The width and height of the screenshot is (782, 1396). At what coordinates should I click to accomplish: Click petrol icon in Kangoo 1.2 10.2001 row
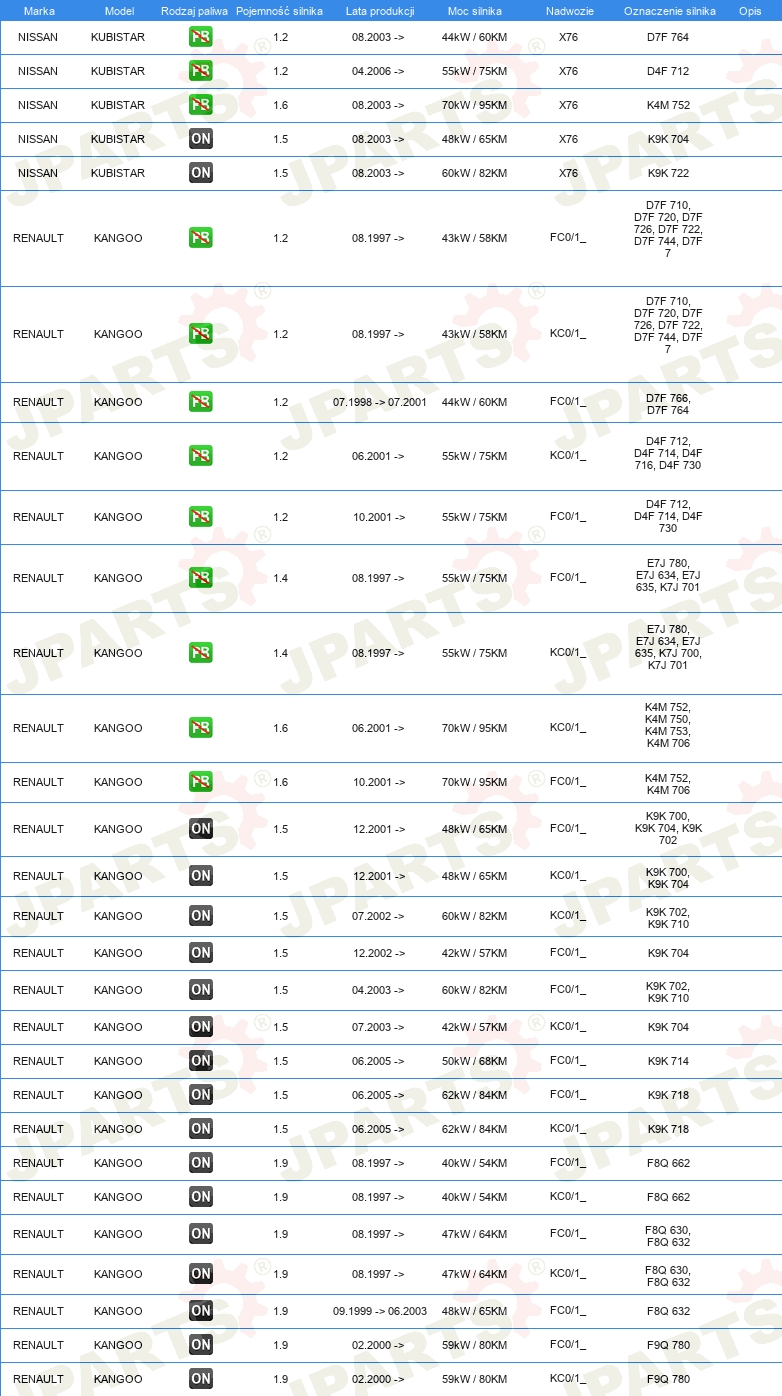pyautogui.click(x=201, y=517)
